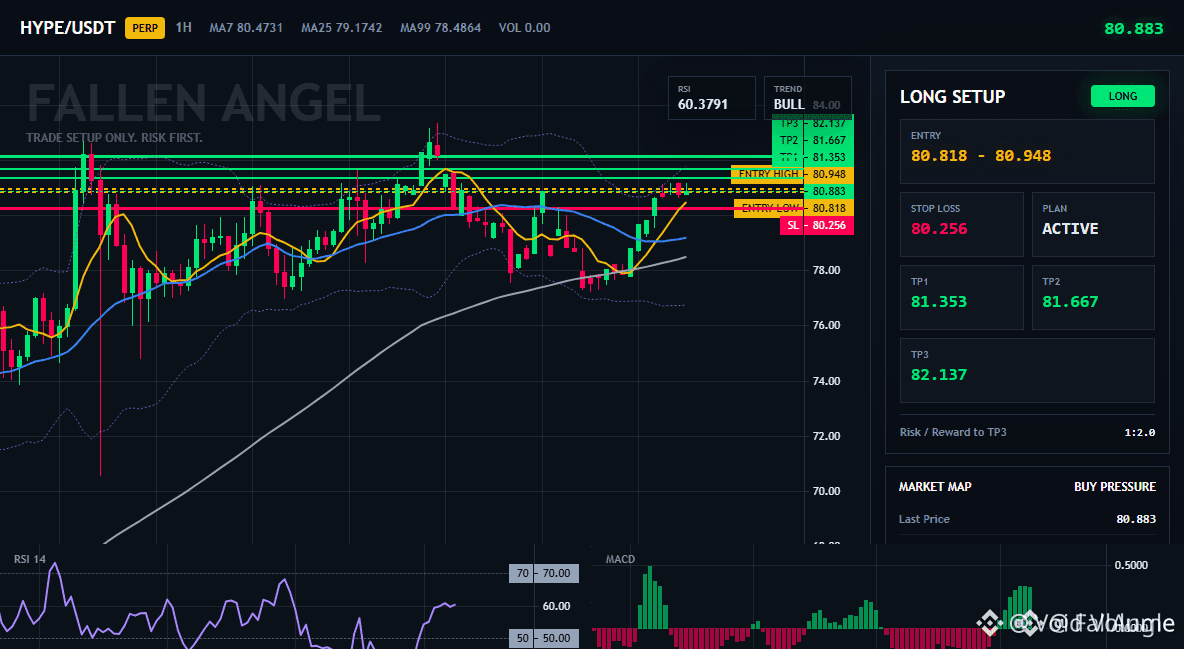Click the 76.00 price axis label
Viewport: 1184px width, 649px height.
(x=826, y=326)
